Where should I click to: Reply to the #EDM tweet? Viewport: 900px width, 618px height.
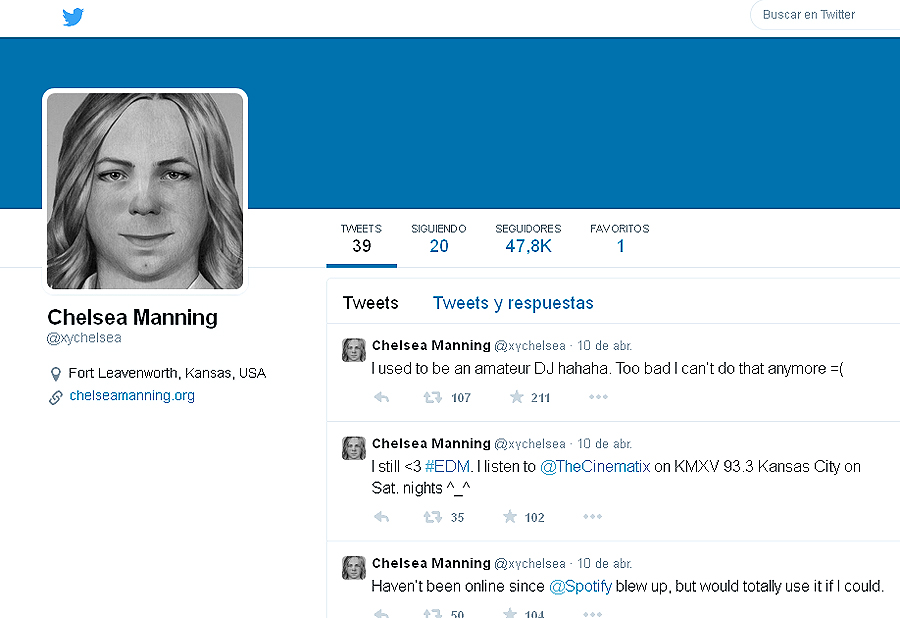(x=382, y=517)
